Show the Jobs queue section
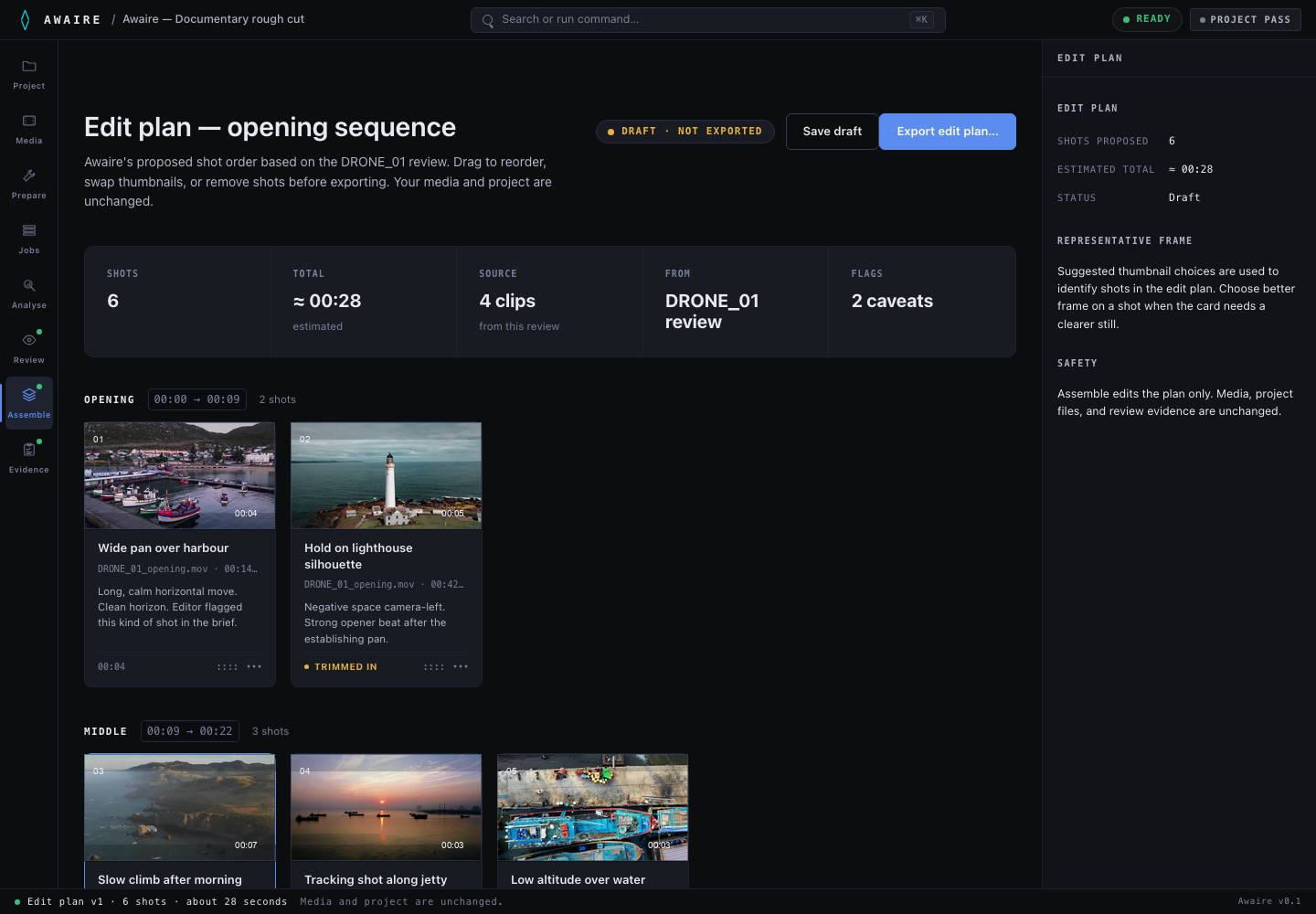The height and width of the screenshot is (914, 1316). [x=29, y=239]
